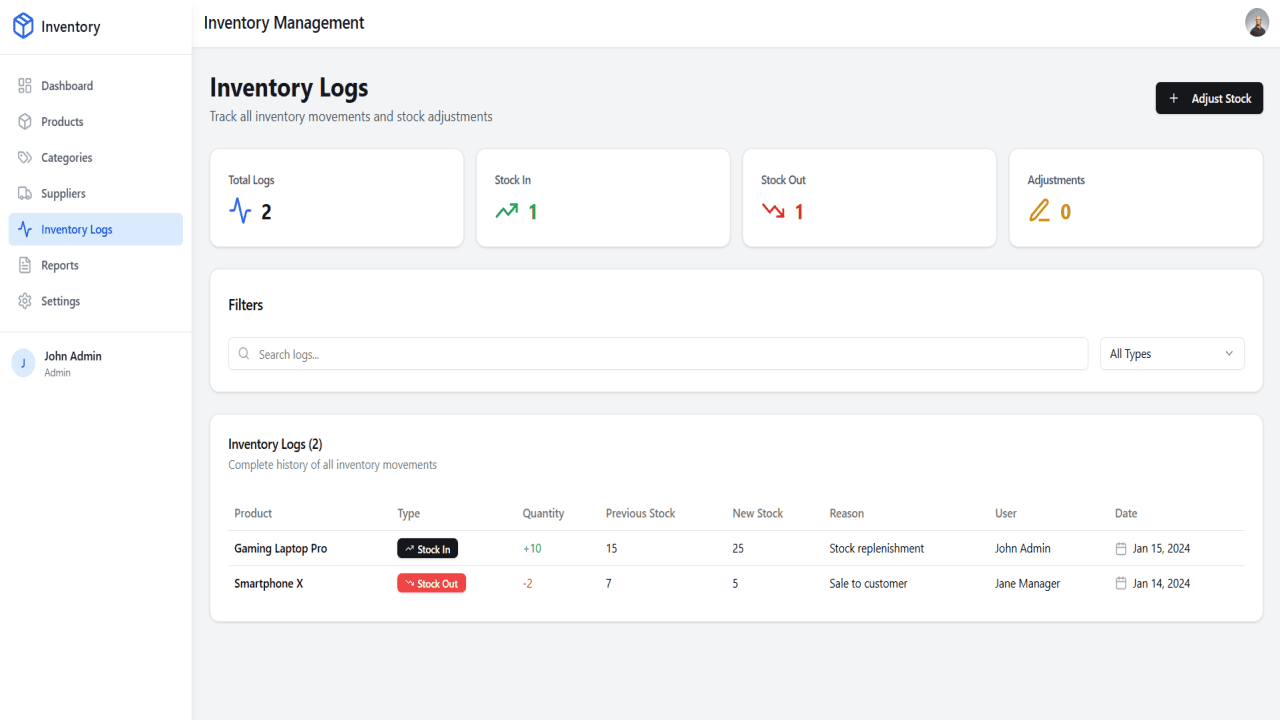Click the John Admin profile entry
The width and height of the screenshot is (1280, 720).
point(96,363)
